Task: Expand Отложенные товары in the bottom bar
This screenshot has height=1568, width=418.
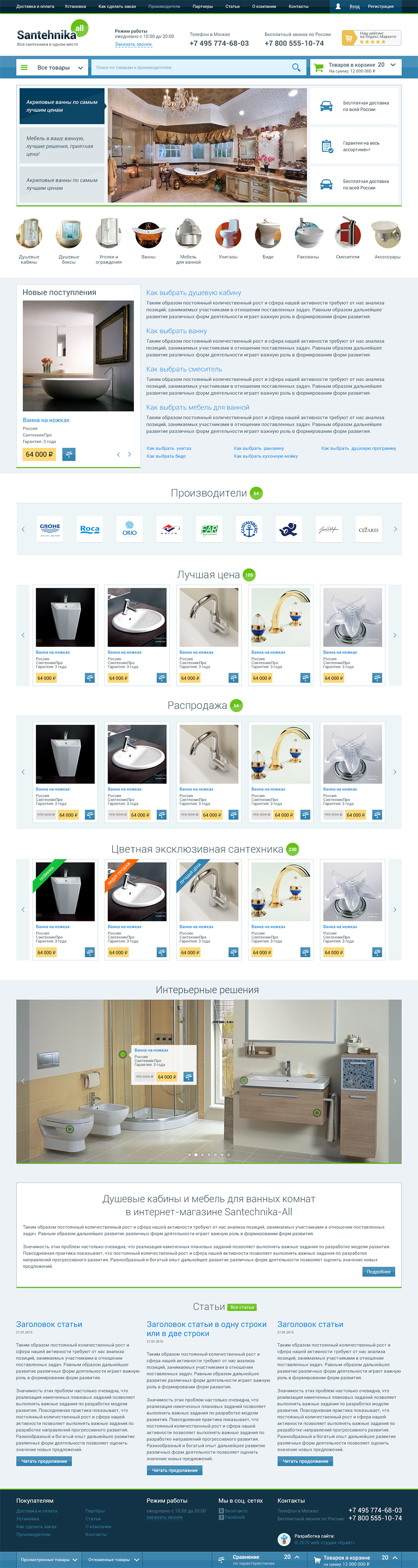Action: coord(113,1560)
